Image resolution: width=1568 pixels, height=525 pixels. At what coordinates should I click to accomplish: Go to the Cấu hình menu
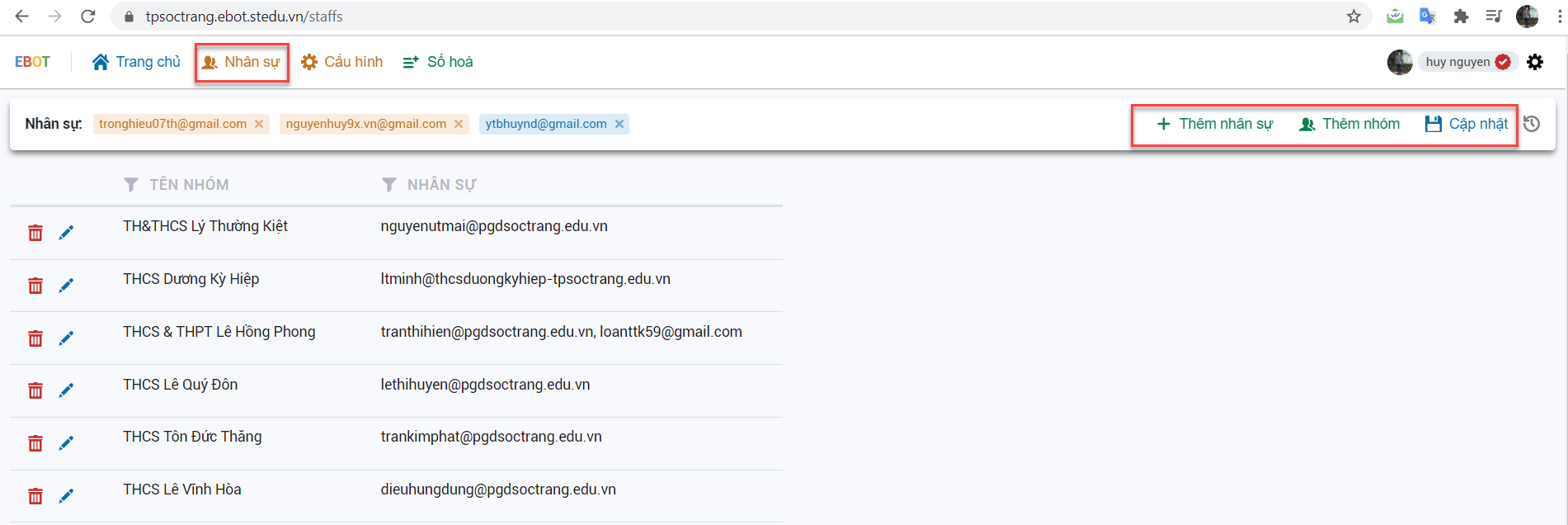click(342, 62)
